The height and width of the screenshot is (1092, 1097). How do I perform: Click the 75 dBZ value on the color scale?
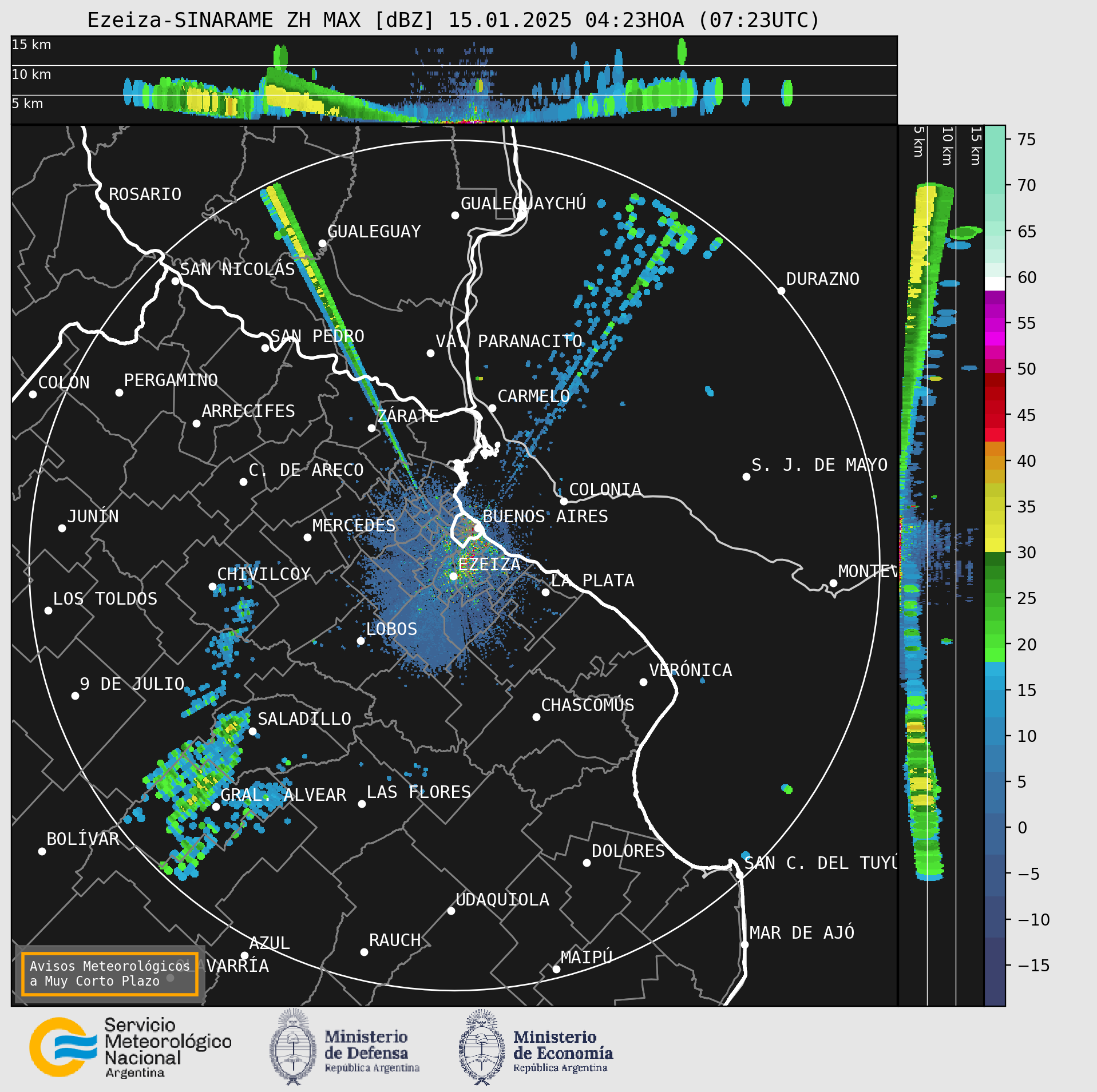tap(1027, 140)
